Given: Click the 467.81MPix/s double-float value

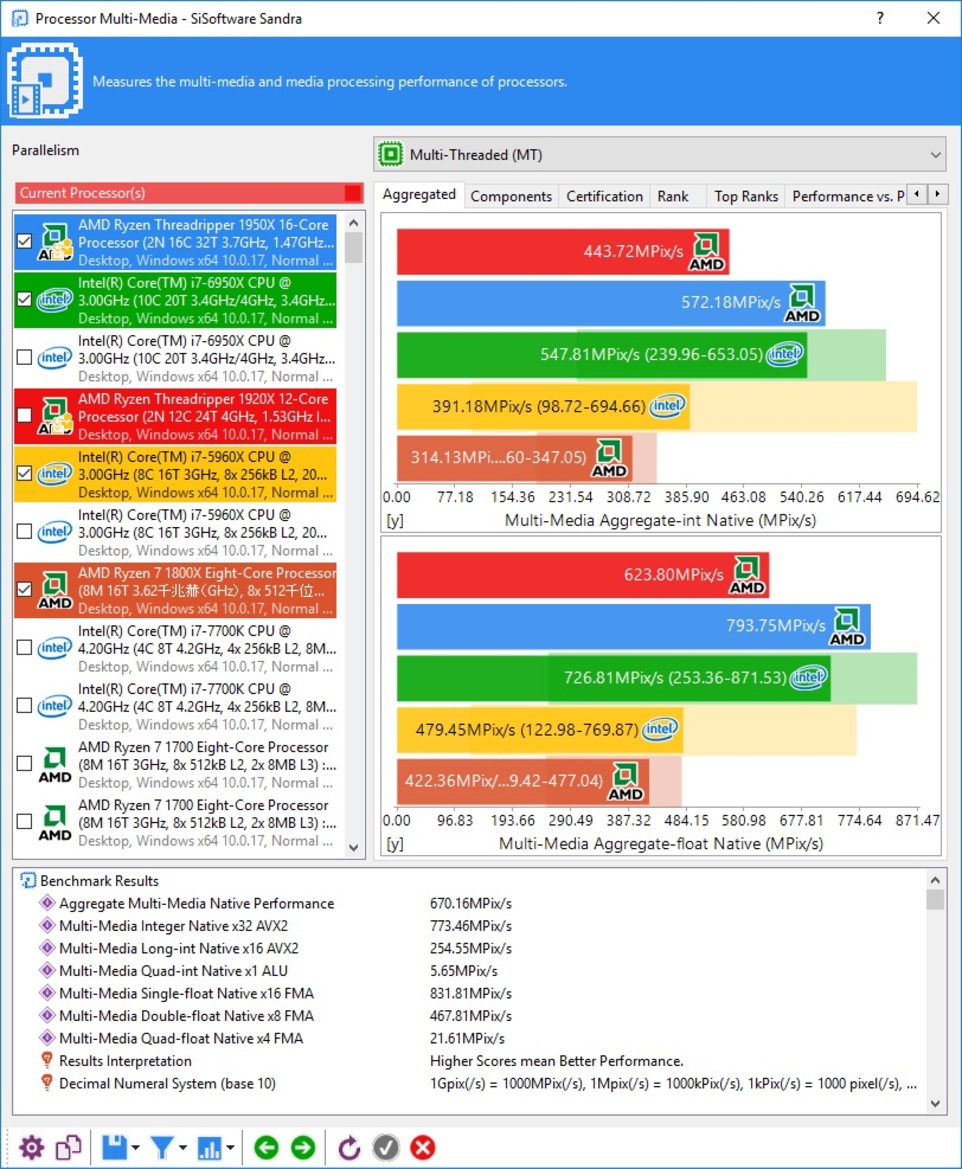Looking at the screenshot, I should pos(471,1015).
